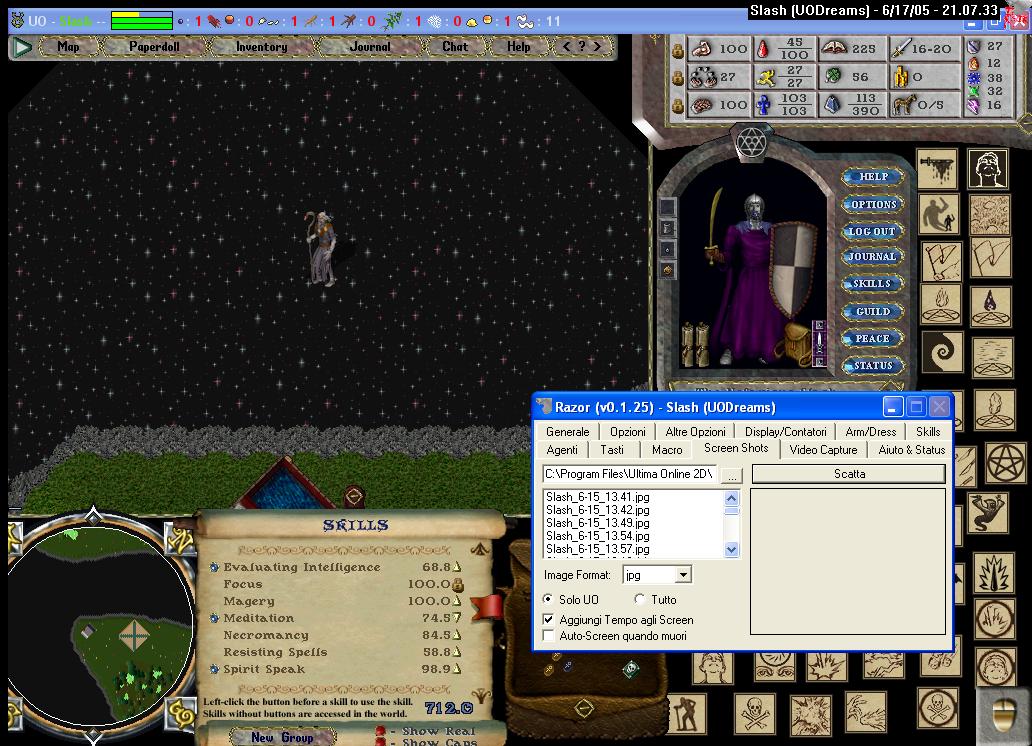1032x746 pixels.
Task: Click the walking figure with staff icon
Action: pyautogui.click(x=686, y=714)
